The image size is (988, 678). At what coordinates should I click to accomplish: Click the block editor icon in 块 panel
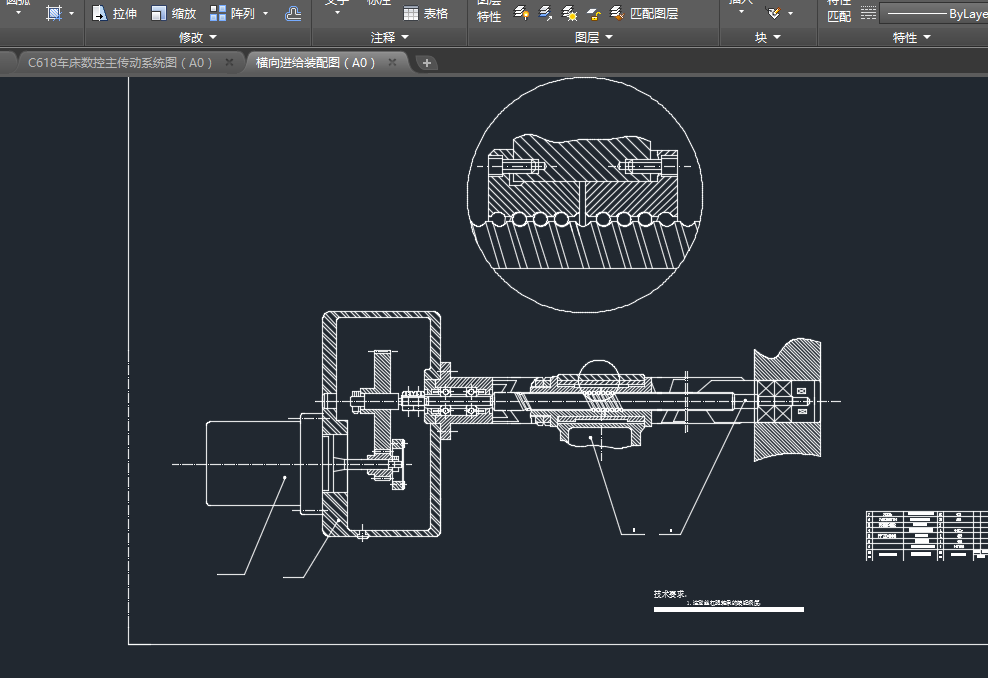[773, 13]
